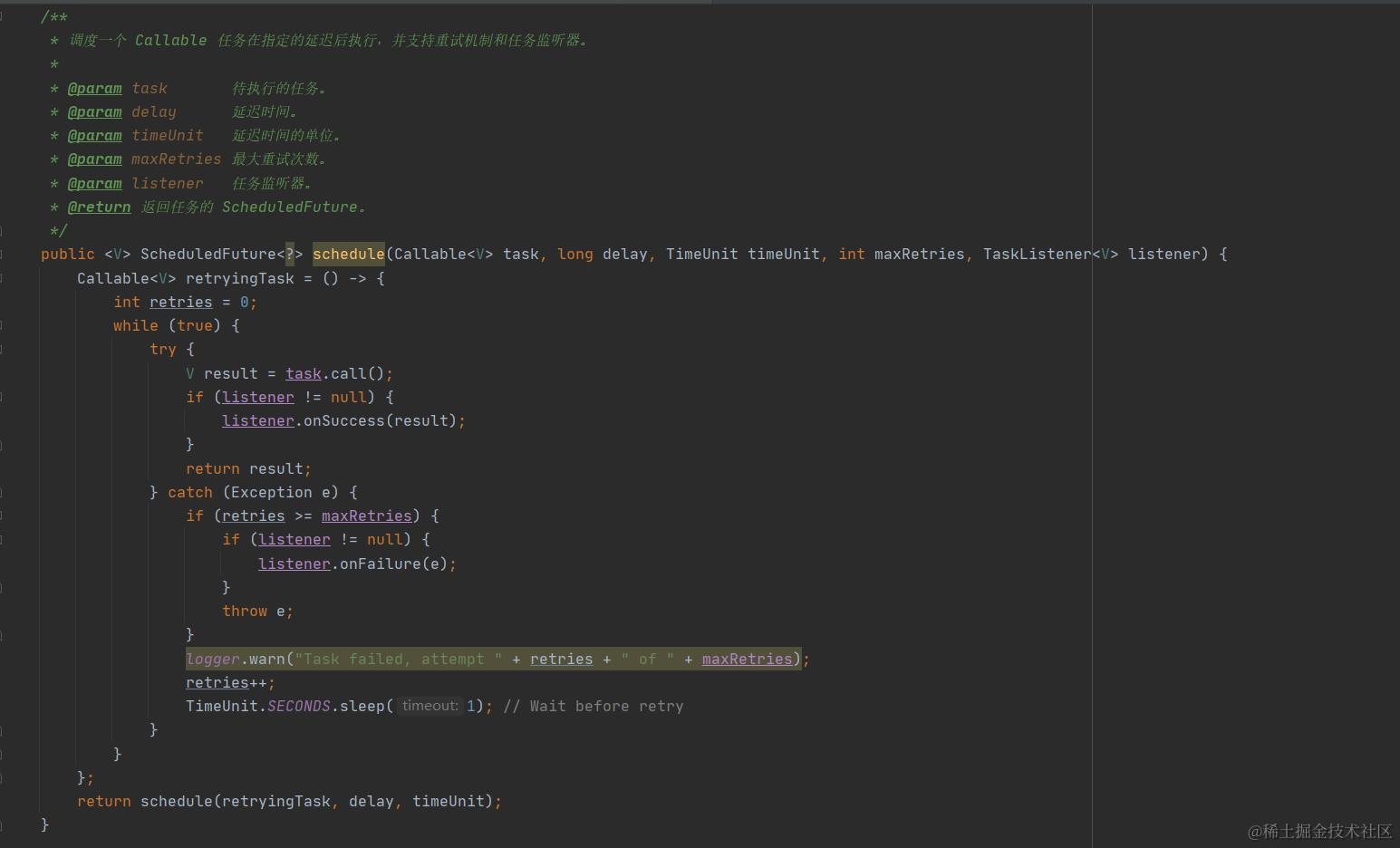1400x848 pixels.
Task: Click maxRetries in the retries >= maxRetries condition
Action: click(367, 516)
